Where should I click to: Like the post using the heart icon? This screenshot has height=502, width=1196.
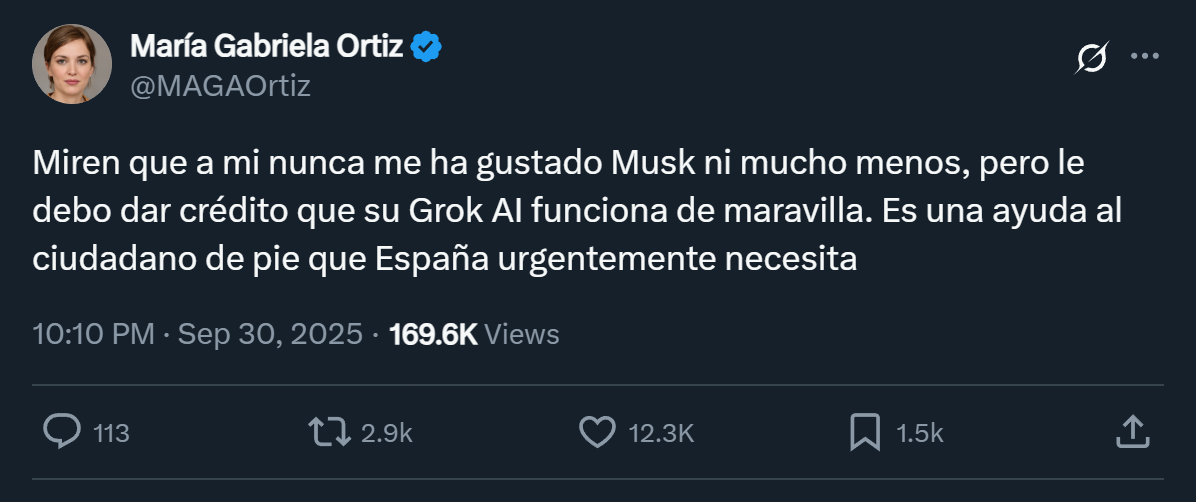(597, 432)
